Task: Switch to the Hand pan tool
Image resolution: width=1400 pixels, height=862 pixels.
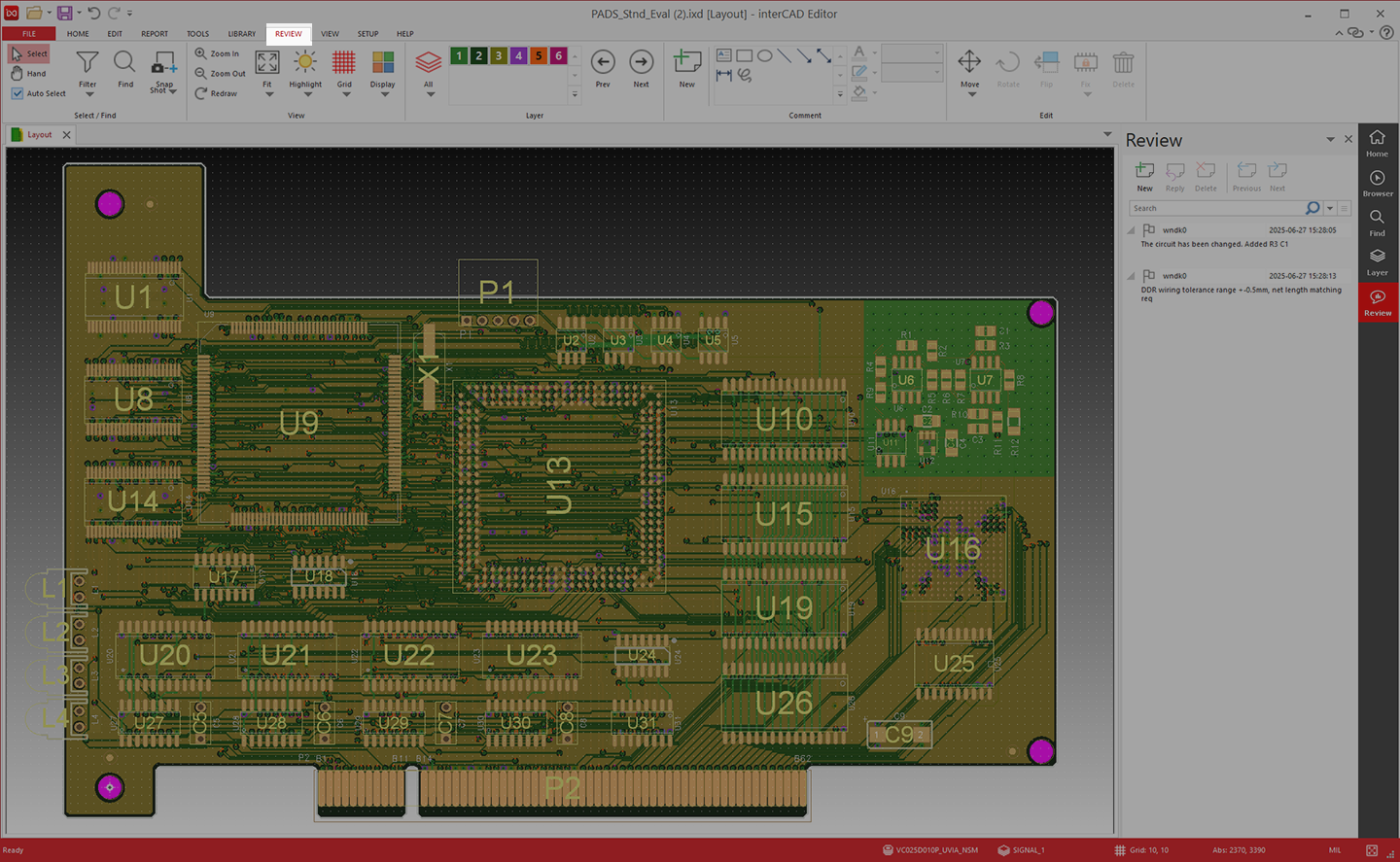Action: click(28, 74)
